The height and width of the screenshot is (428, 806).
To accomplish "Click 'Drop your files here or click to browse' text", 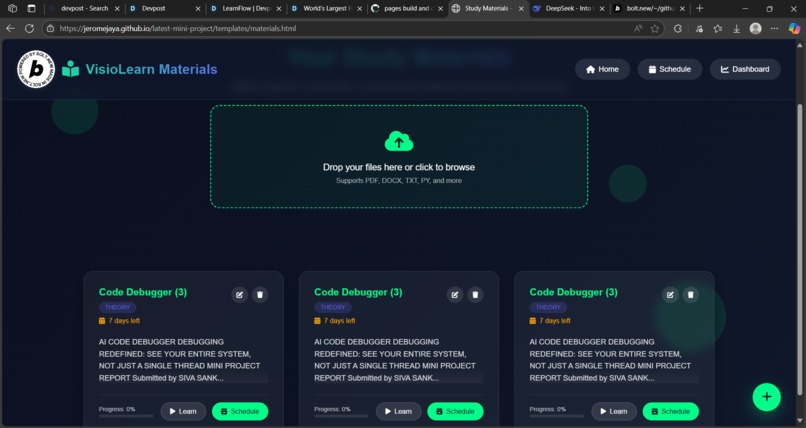I will 399,167.
